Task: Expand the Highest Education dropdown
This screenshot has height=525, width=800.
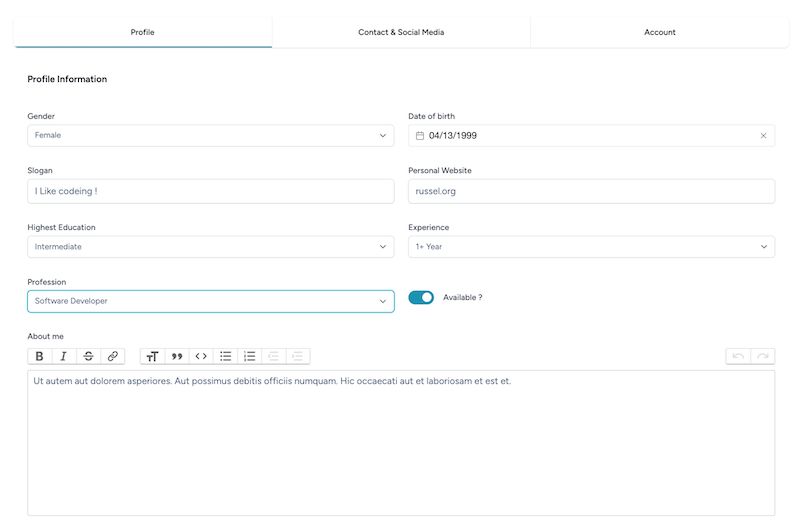Action: tap(211, 247)
